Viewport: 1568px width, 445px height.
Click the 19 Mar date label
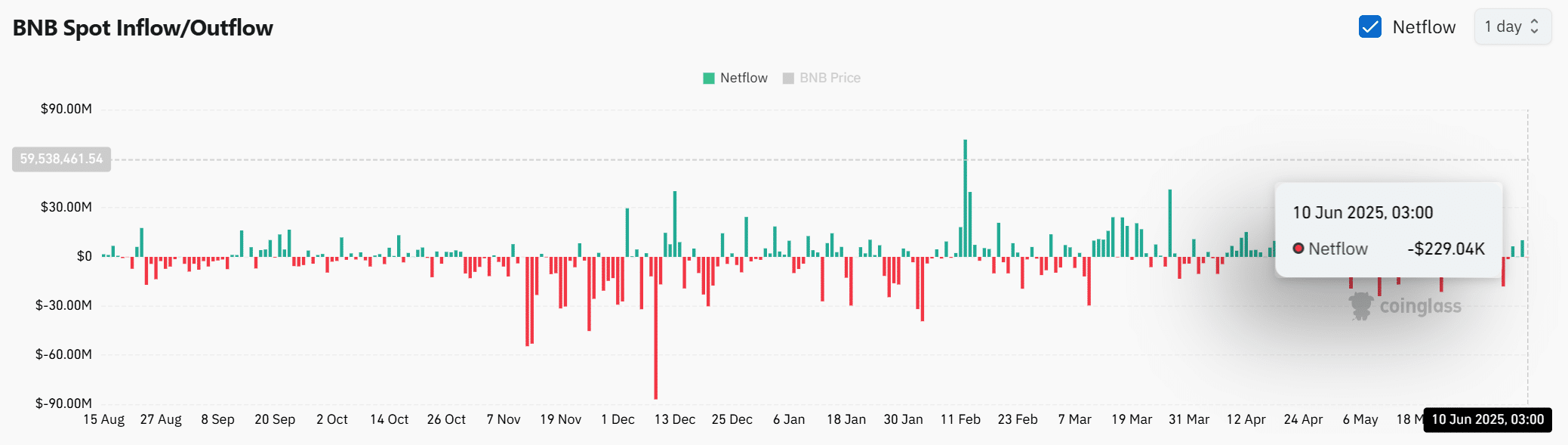tap(1132, 419)
